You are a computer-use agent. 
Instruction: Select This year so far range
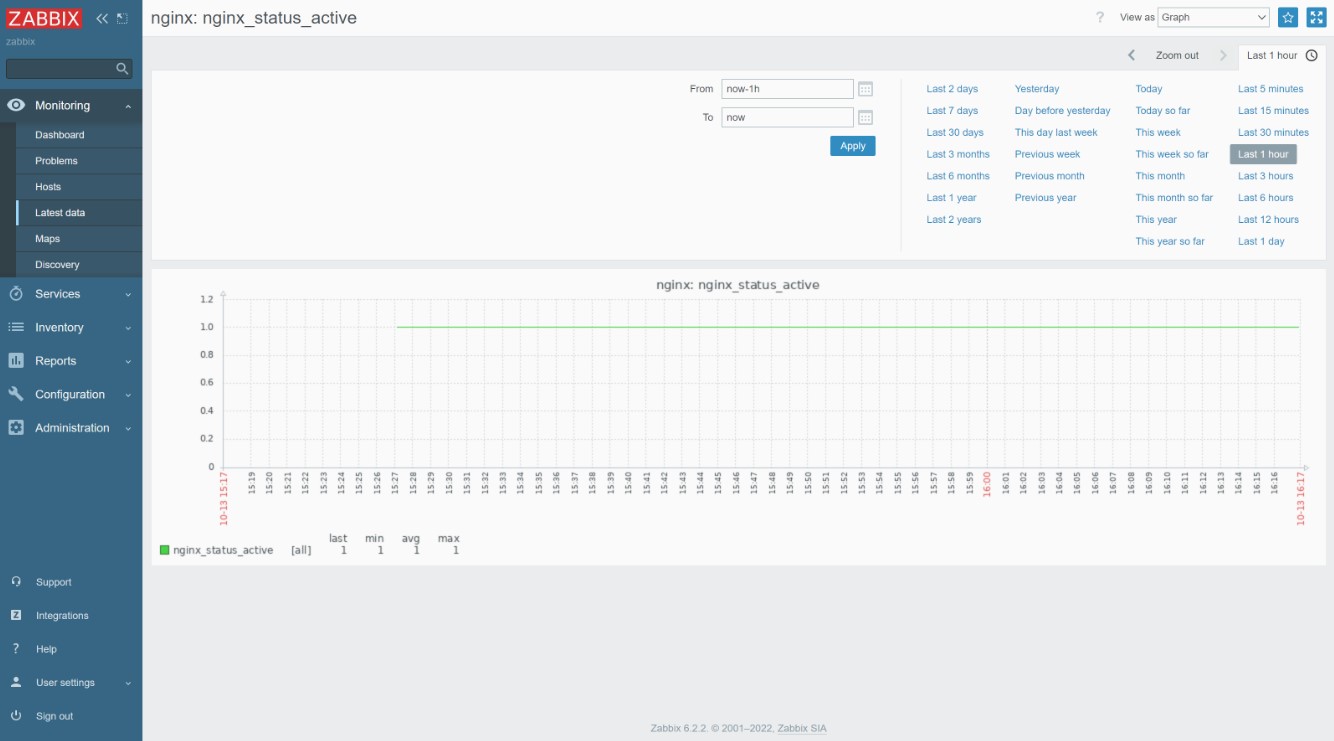[1170, 242]
